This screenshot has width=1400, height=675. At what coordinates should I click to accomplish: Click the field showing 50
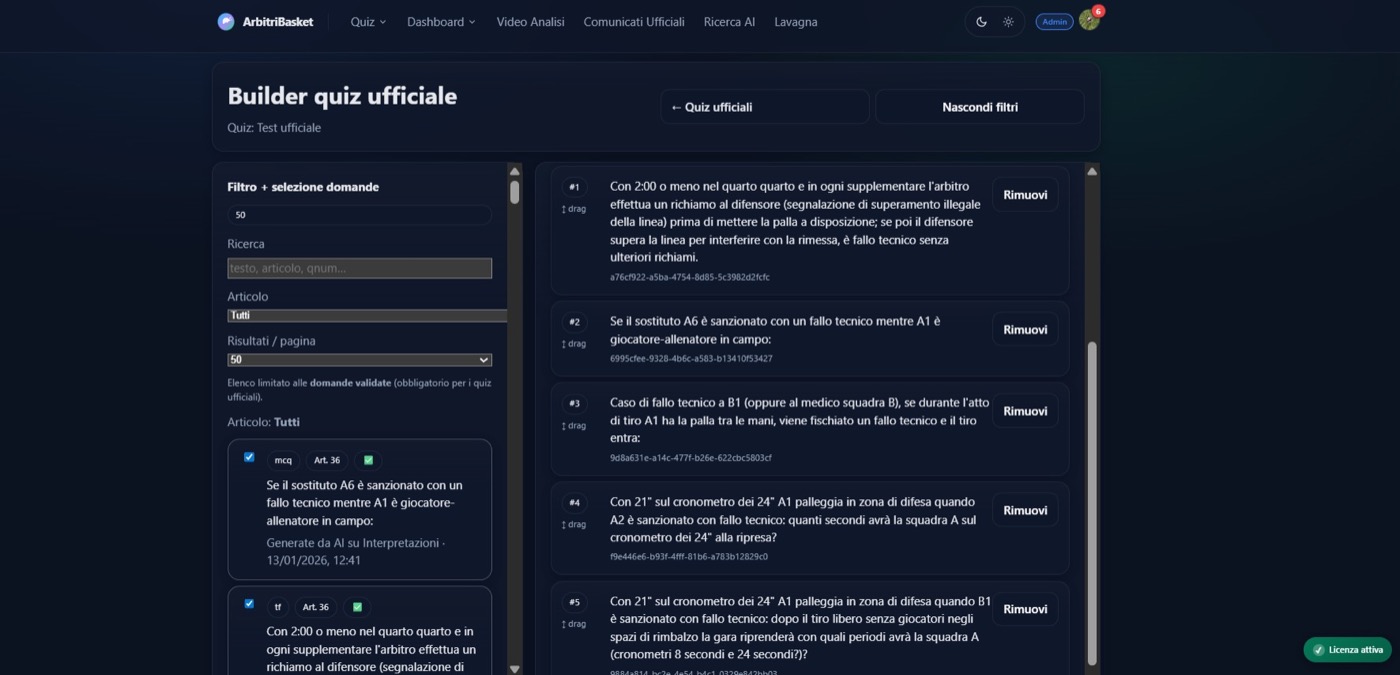(x=359, y=215)
